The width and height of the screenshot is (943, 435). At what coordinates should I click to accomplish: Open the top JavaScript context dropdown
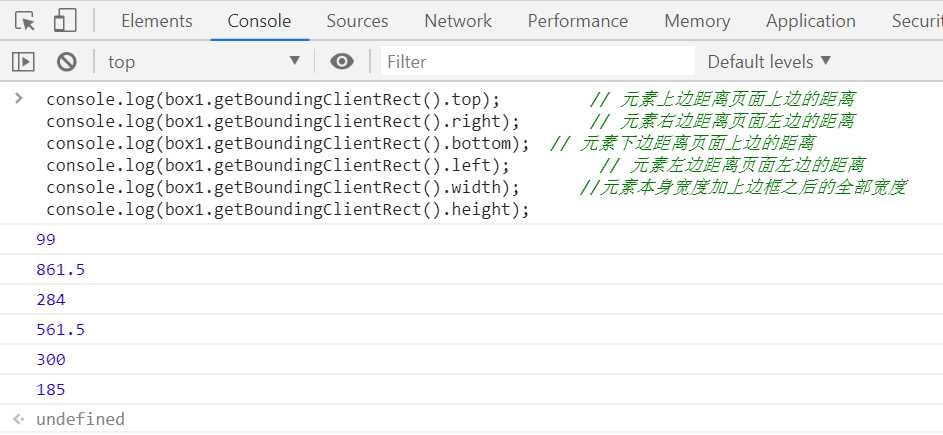pyautogui.click(x=203, y=62)
